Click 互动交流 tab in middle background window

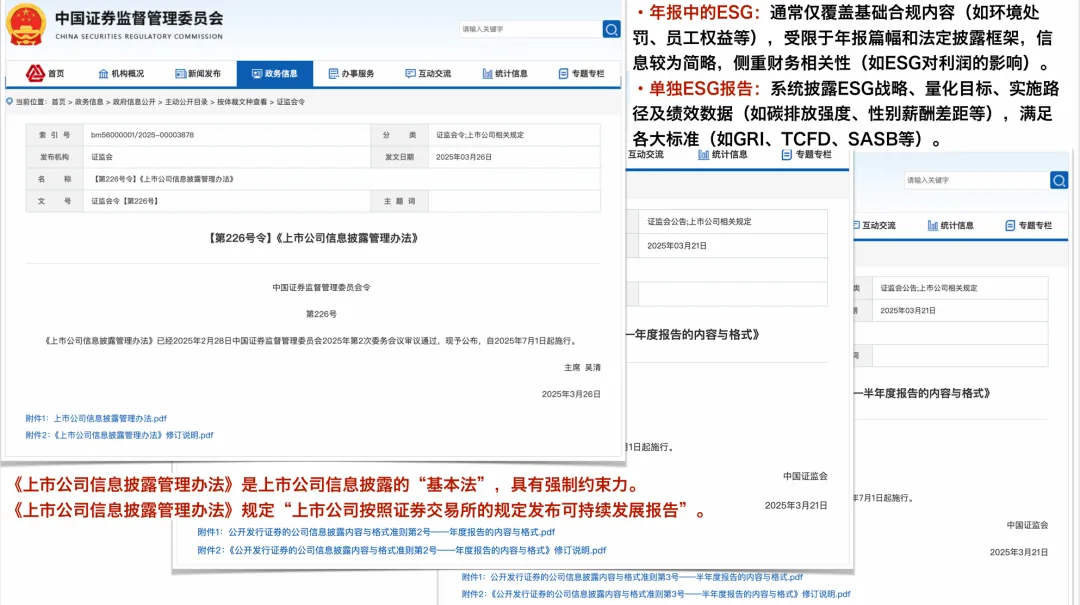645,154
